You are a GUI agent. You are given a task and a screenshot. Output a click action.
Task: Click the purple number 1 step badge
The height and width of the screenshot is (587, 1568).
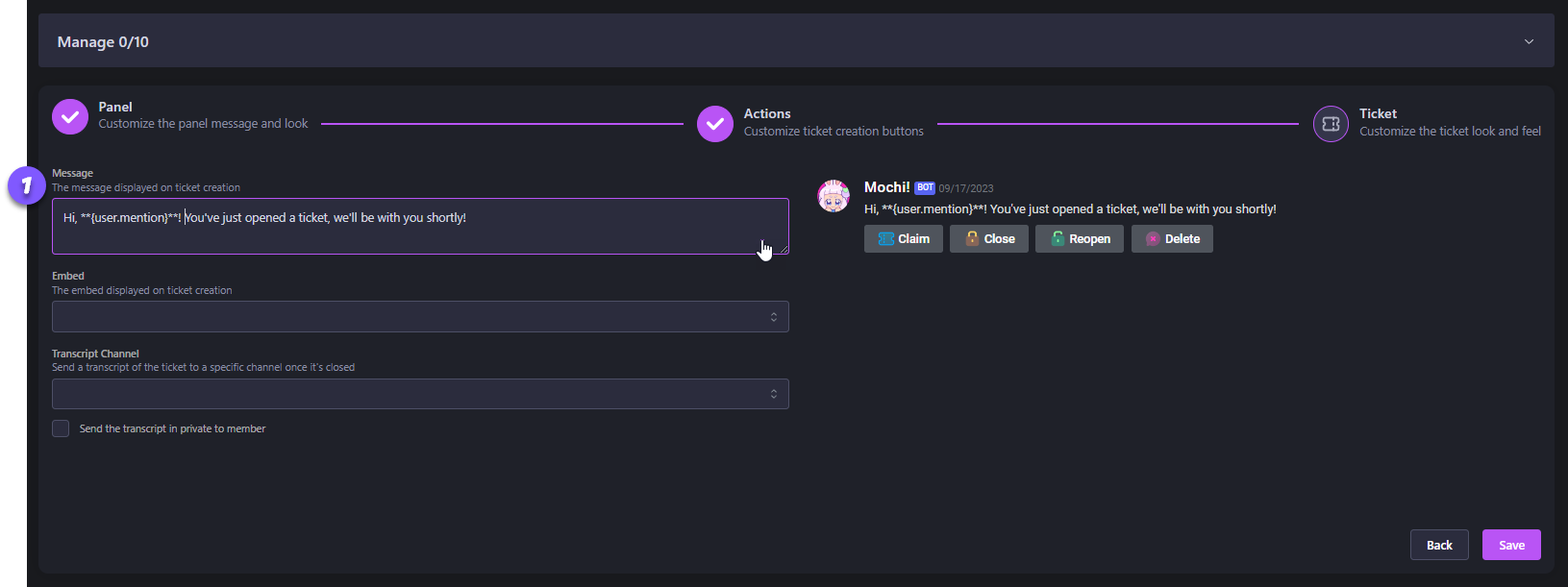click(26, 185)
